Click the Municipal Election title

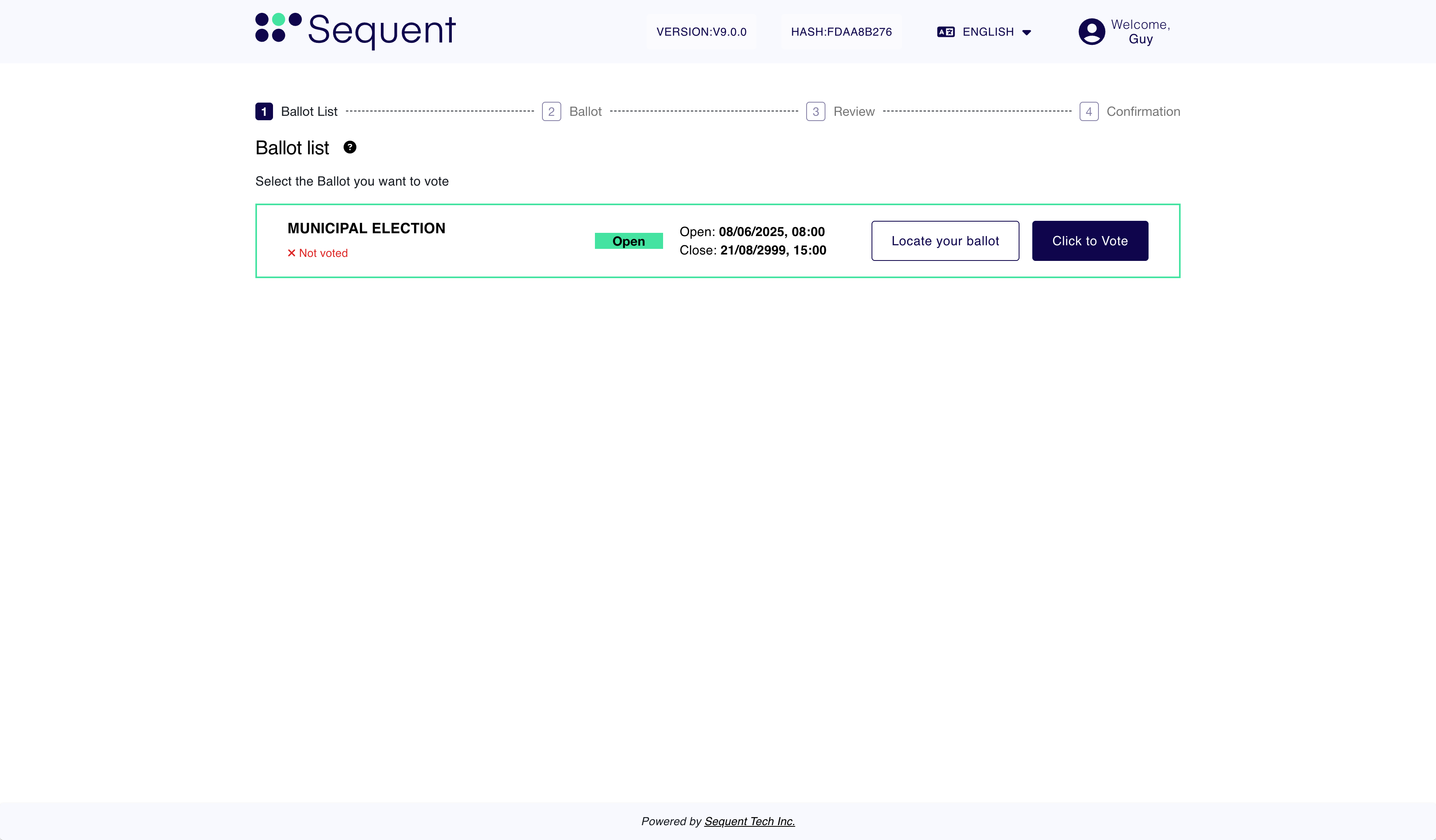[x=366, y=228]
